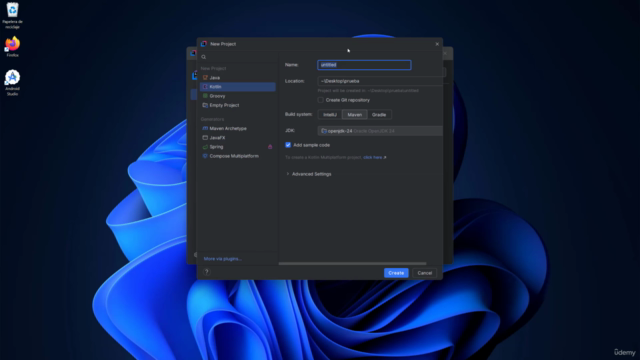Viewport: 640px width, 360px height.
Task: Open the Android Studio desktop shortcut
Action: pyautogui.click(x=12, y=83)
